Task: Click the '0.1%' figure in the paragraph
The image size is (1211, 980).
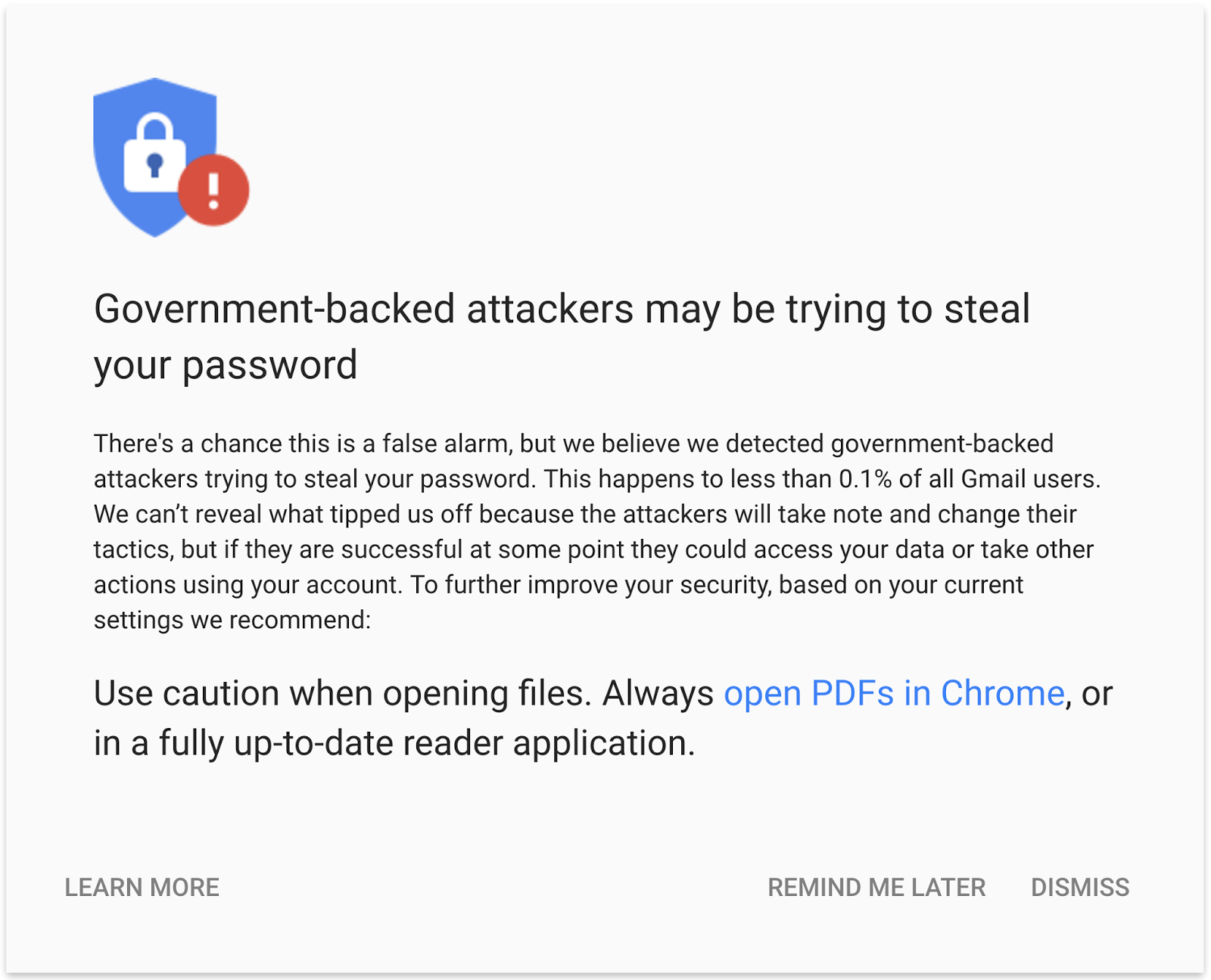Action: pyautogui.click(x=865, y=479)
